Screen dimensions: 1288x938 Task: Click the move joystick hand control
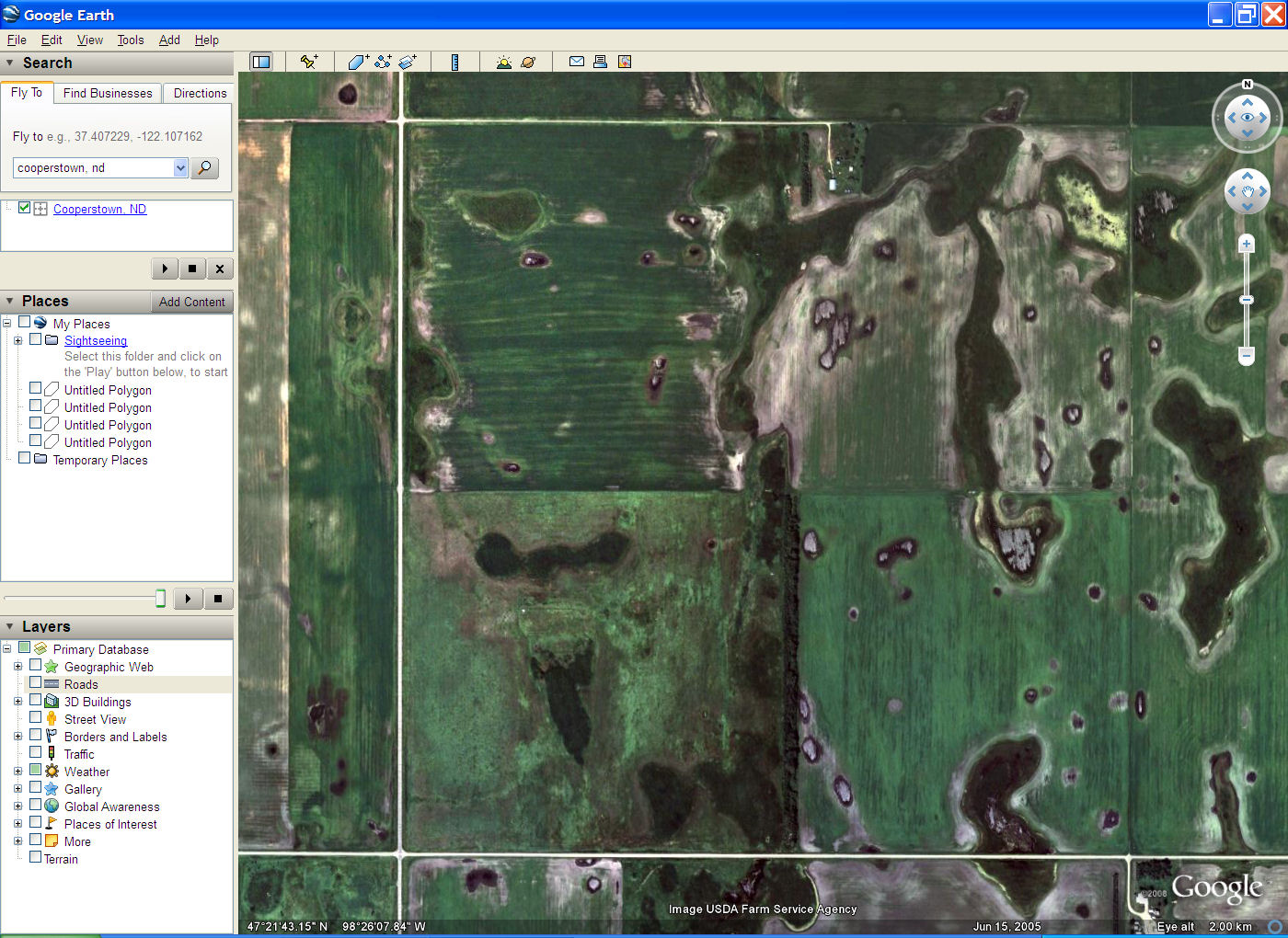coord(1248,191)
